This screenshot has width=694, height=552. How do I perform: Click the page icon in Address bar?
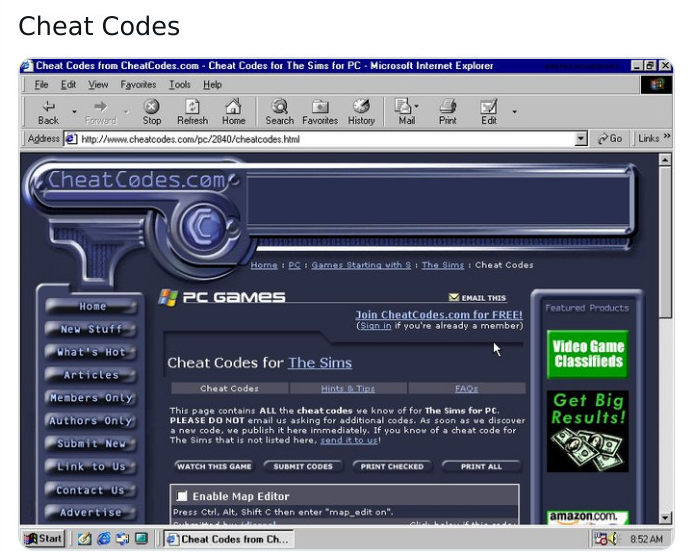click(71, 139)
